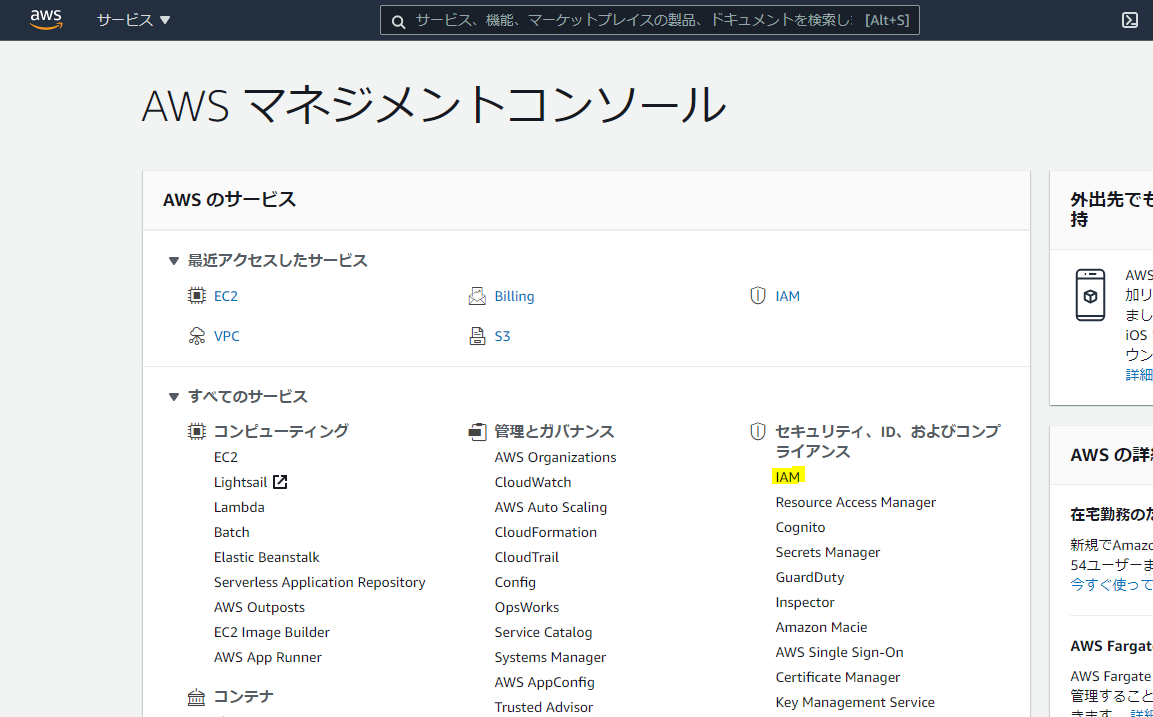Open AWS Organizations
Image resolution: width=1153 pixels, height=717 pixels.
click(x=555, y=457)
